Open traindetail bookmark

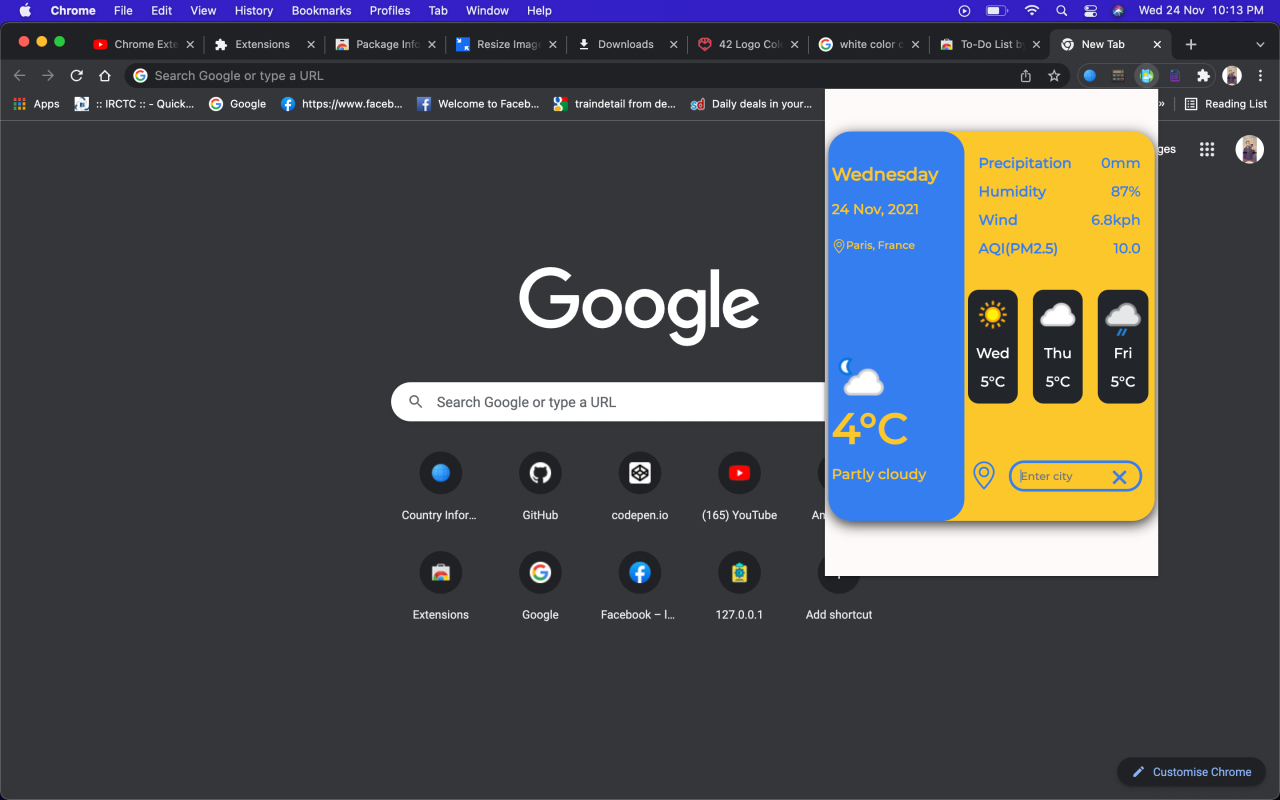tap(615, 104)
